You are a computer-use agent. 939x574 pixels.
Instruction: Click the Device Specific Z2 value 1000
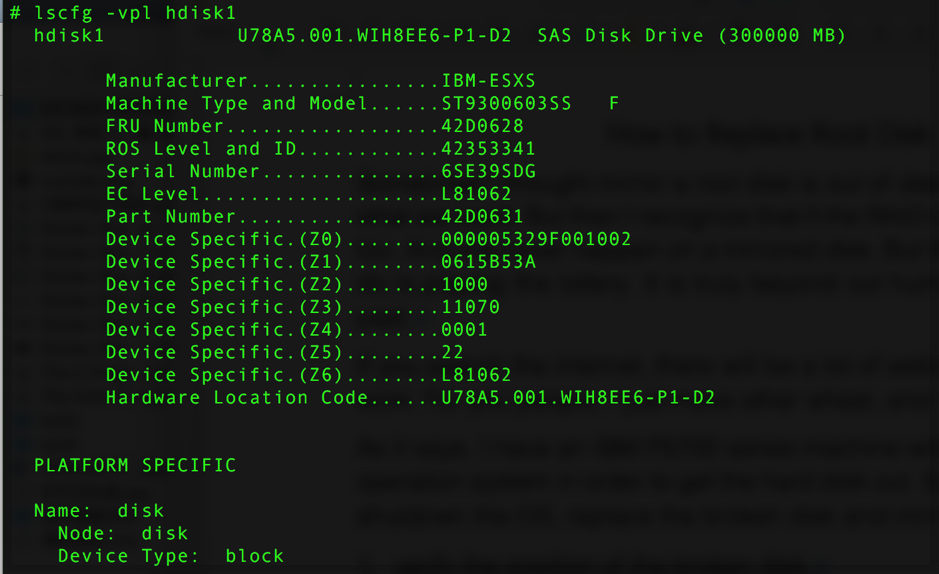[464, 285]
